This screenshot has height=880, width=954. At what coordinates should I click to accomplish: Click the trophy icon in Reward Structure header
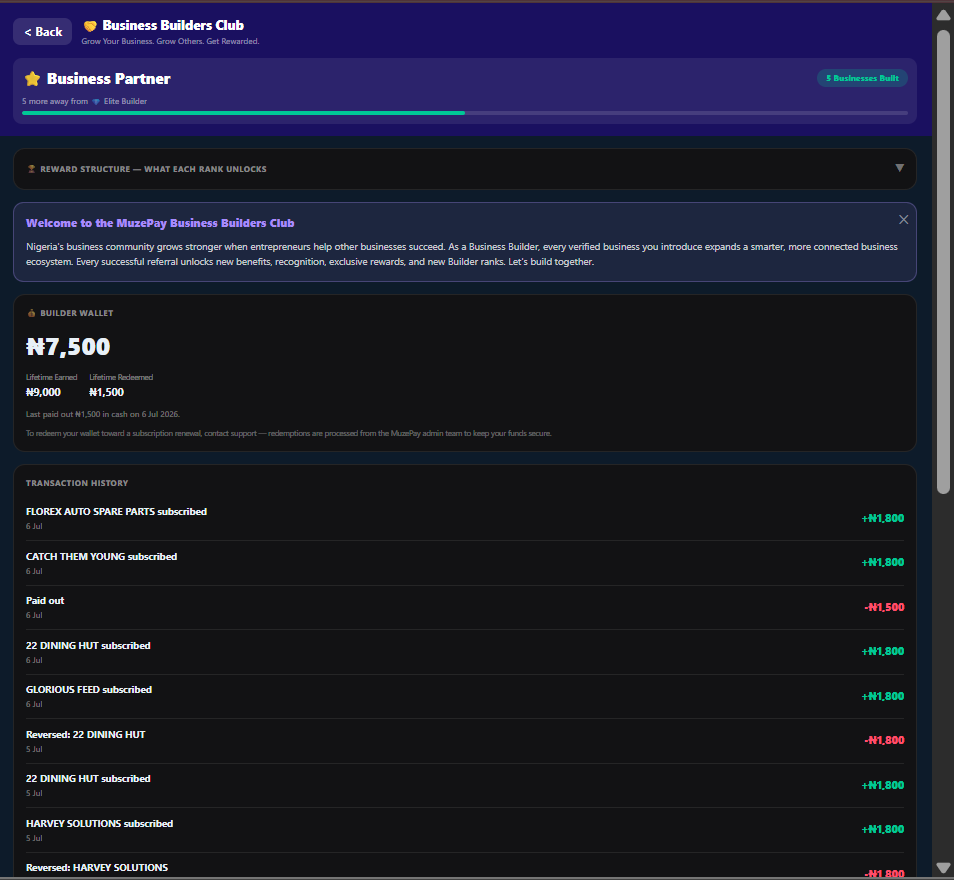click(x=32, y=169)
